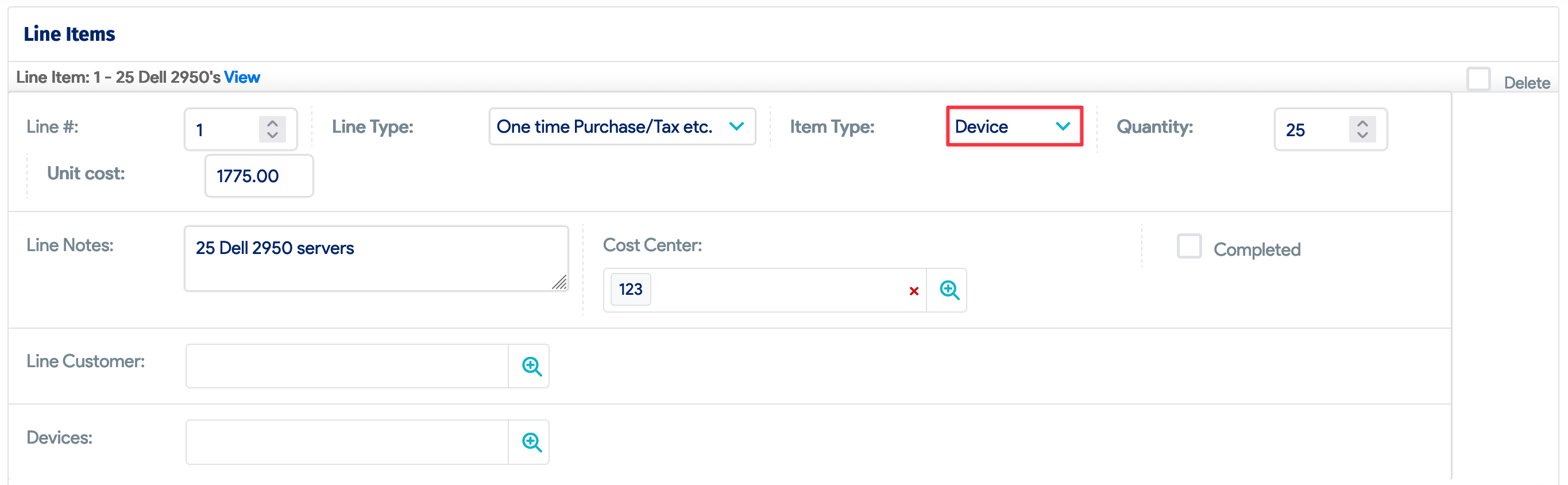Click the Line # stepper control
Image resolution: width=1568 pixels, height=485 pixels.
272,129
